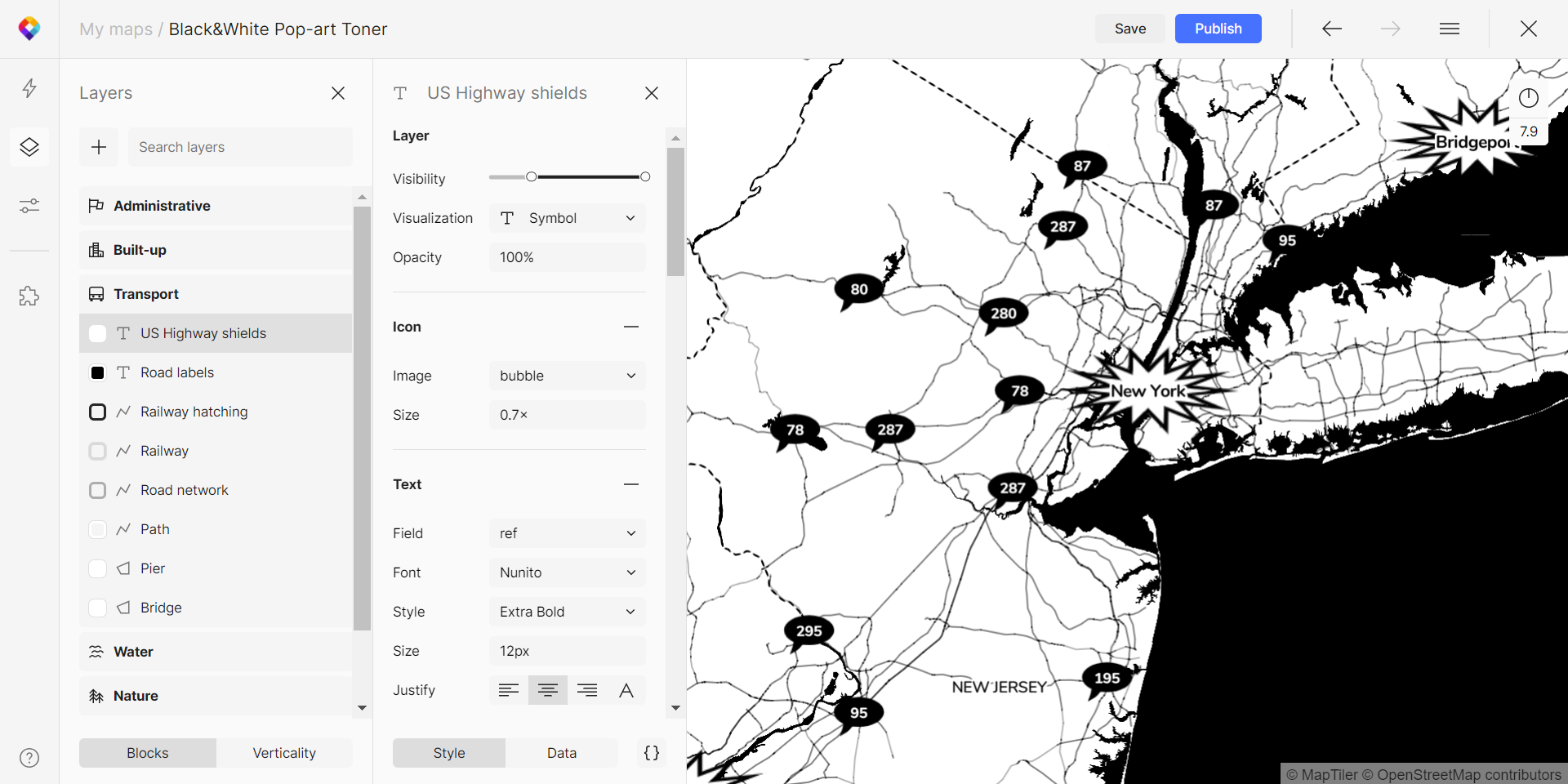The width and height of the screenshot is (1568, 784).
Task: Enable the Railway hatching layer
Action: (97, 412)
